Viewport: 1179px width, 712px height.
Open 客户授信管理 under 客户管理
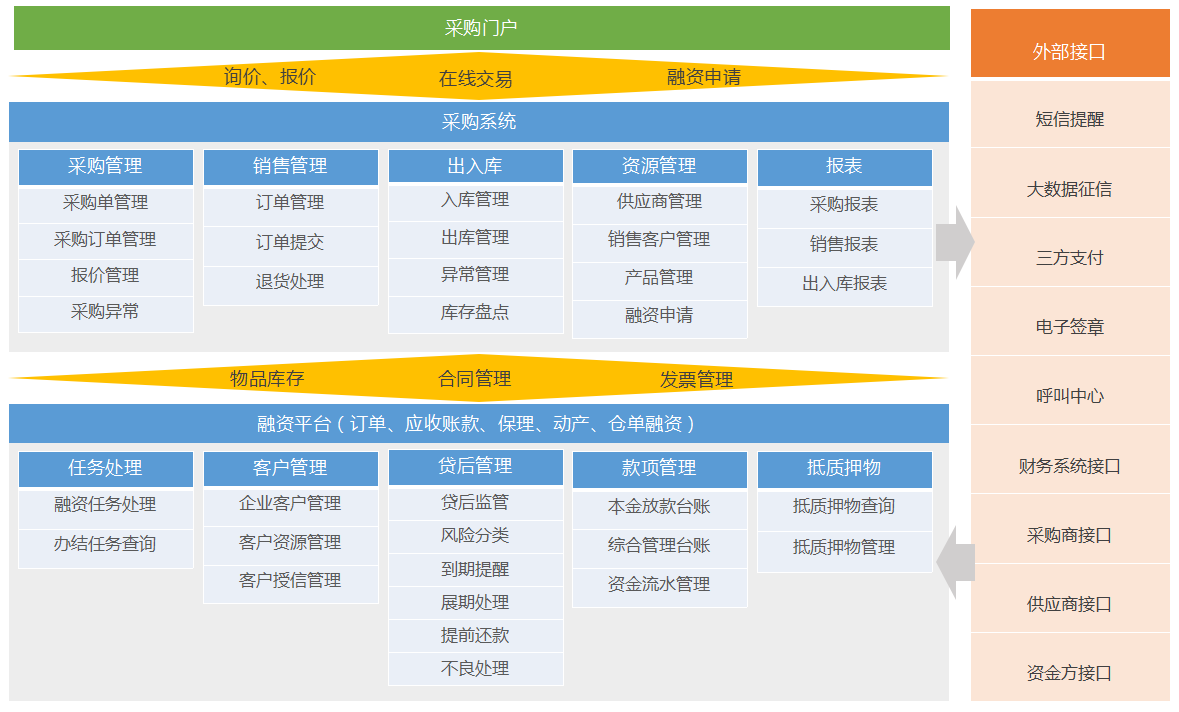[290, 581]
